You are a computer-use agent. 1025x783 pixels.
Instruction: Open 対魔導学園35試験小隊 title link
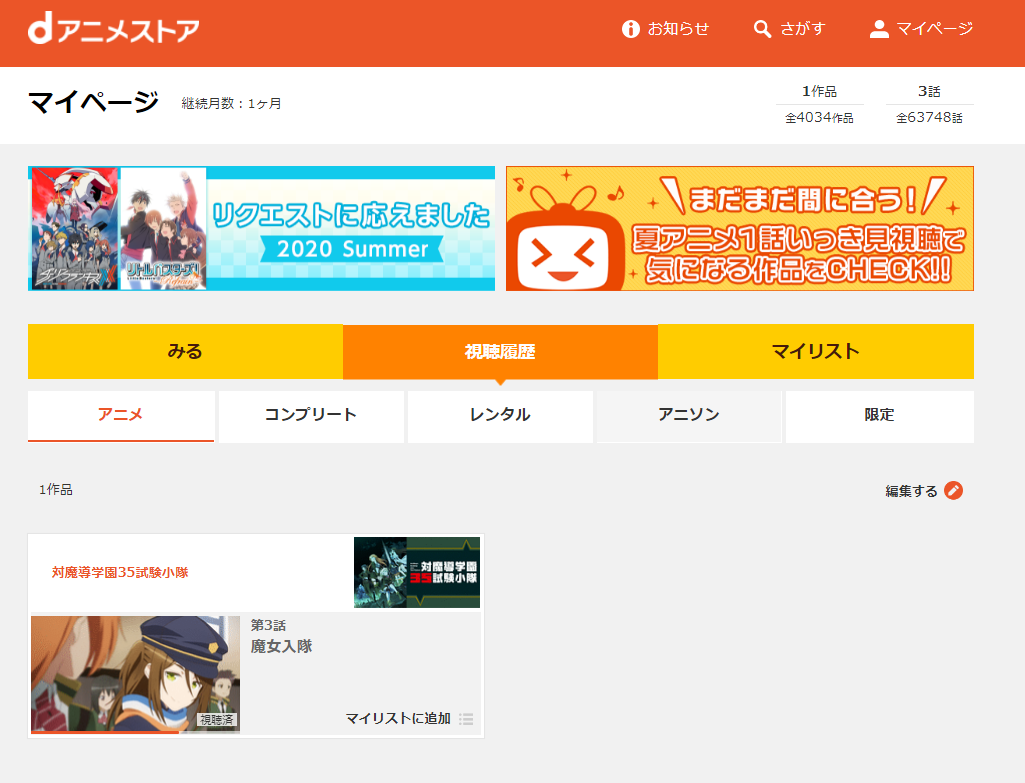coord(120,573)
